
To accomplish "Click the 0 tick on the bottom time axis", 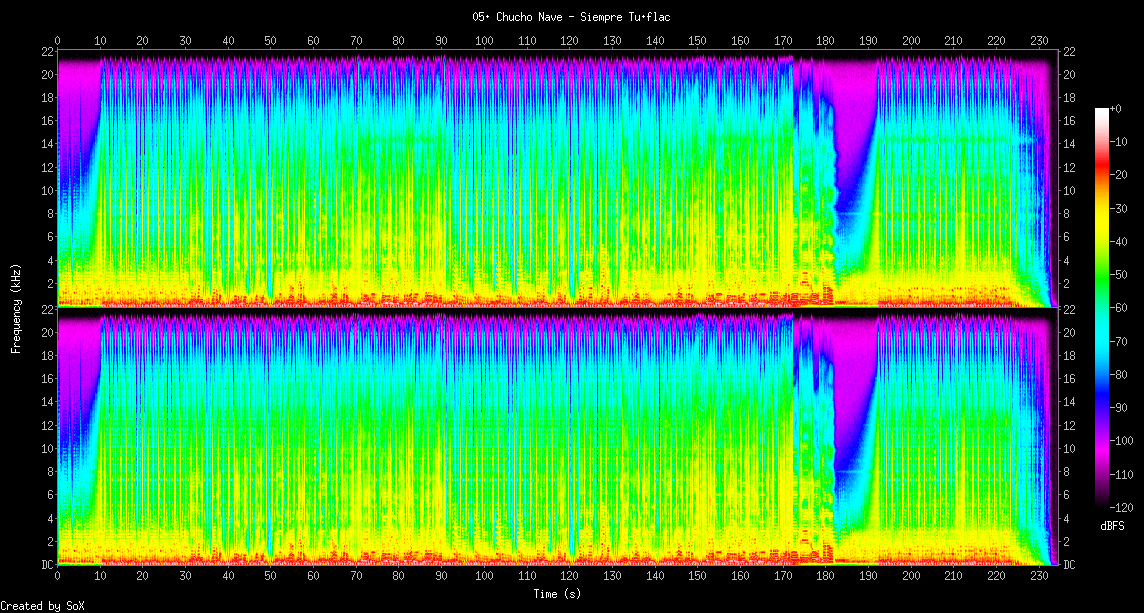I will 57,576.
